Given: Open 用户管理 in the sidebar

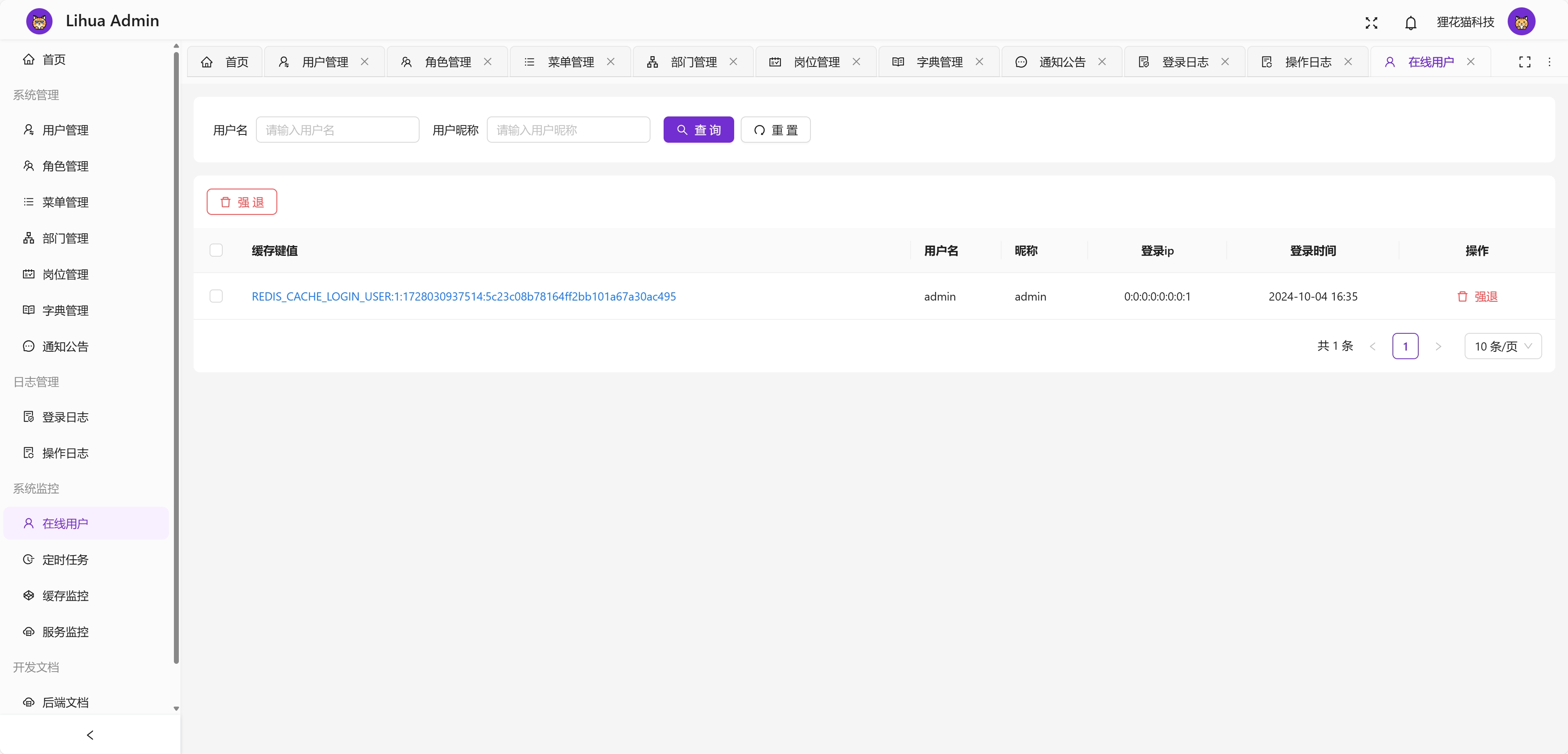Looking at the screenshot, I should [x=86, y=130].
